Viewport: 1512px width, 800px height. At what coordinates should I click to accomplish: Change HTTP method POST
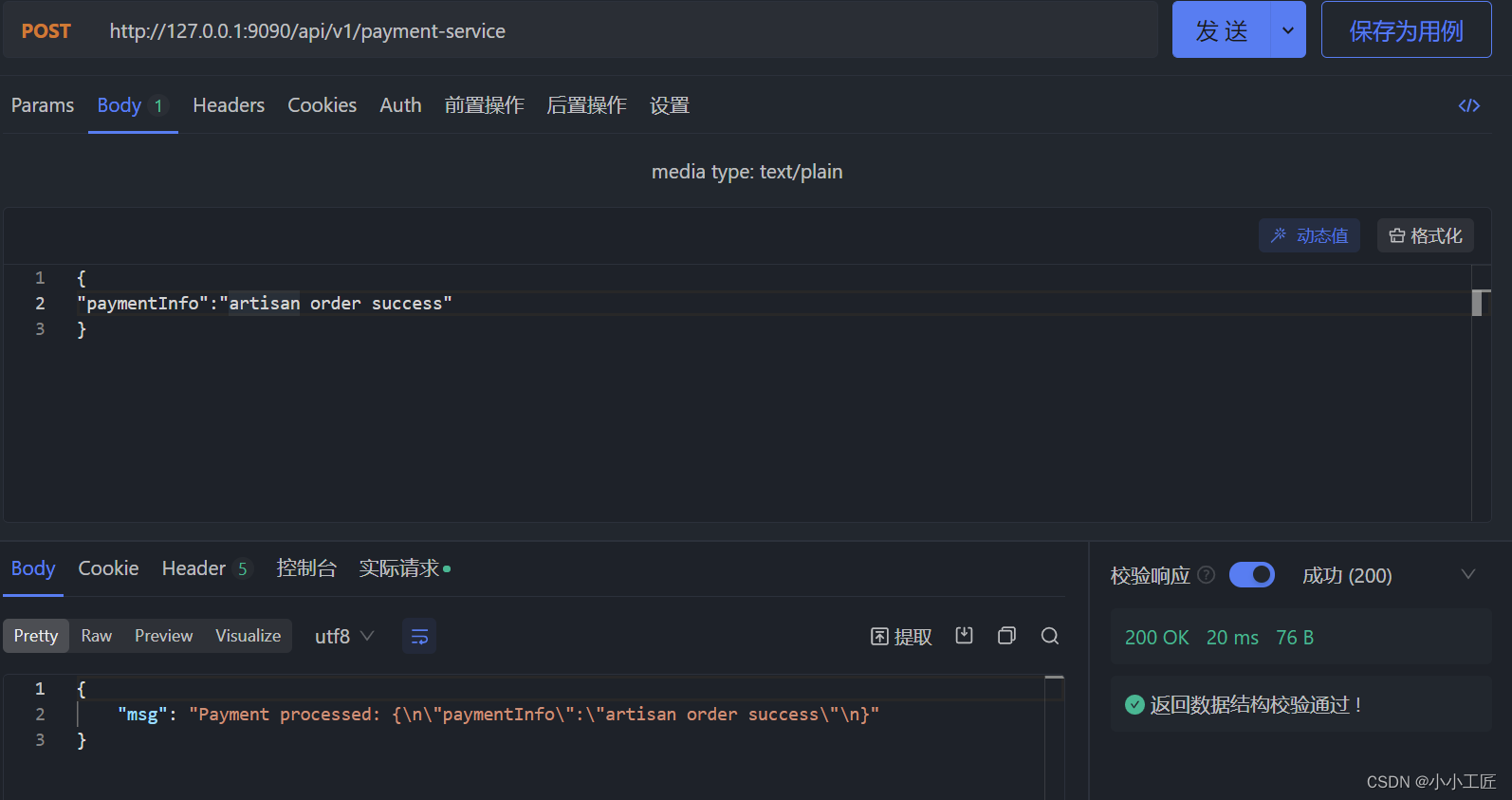click(46, 31)
